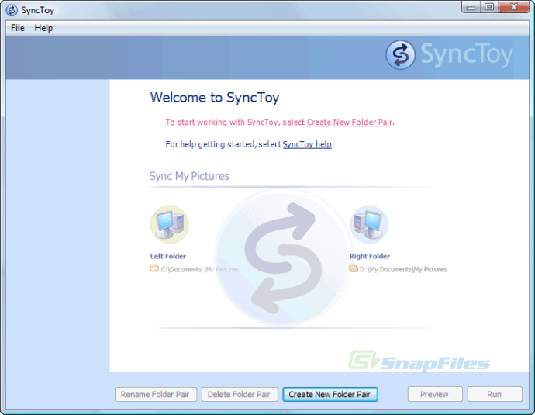Click the Rename Folder Pair button

pyautogui.click(x=156, y=394)
